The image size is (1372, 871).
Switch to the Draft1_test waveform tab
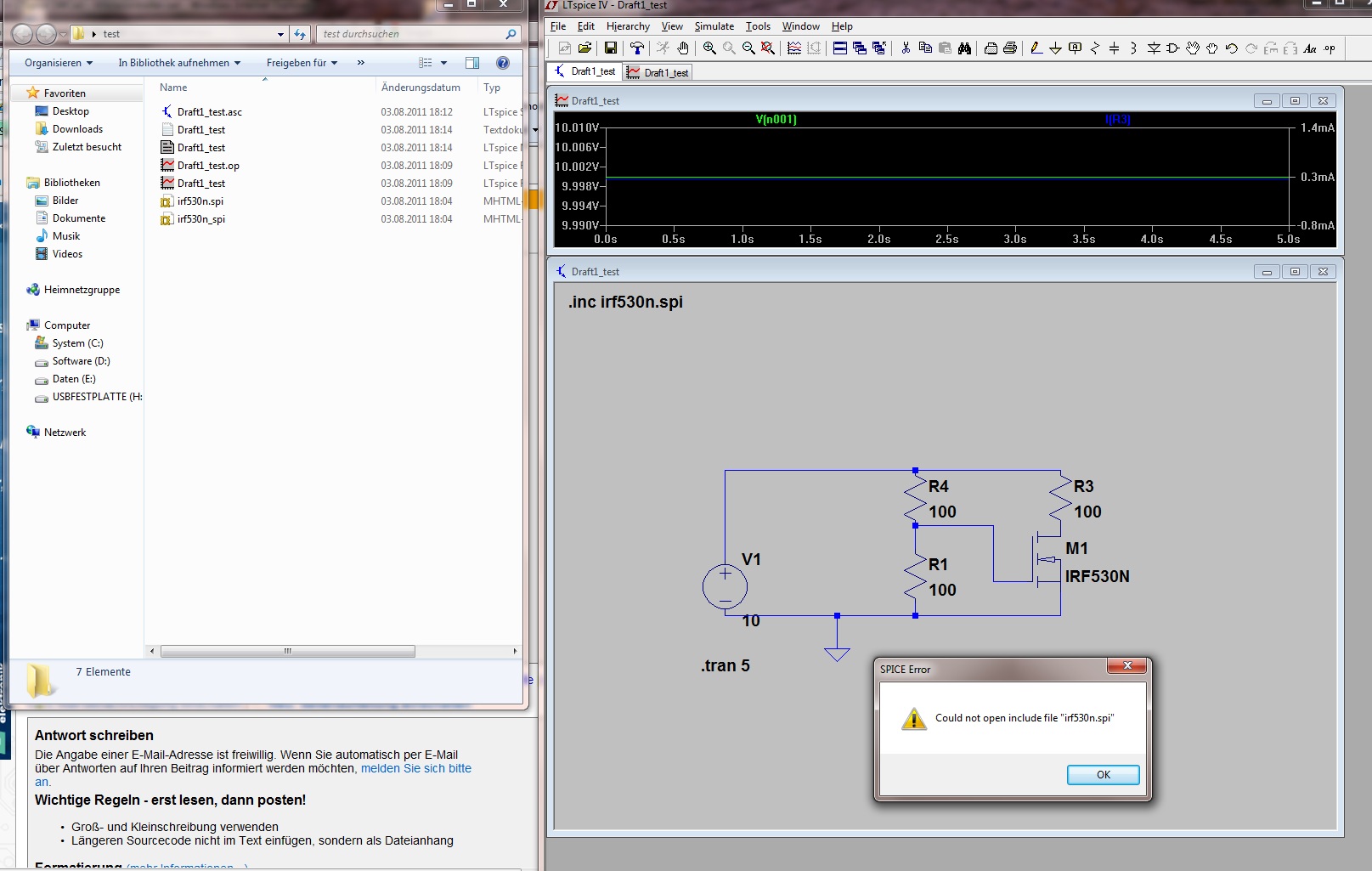(x=658, y=72)
